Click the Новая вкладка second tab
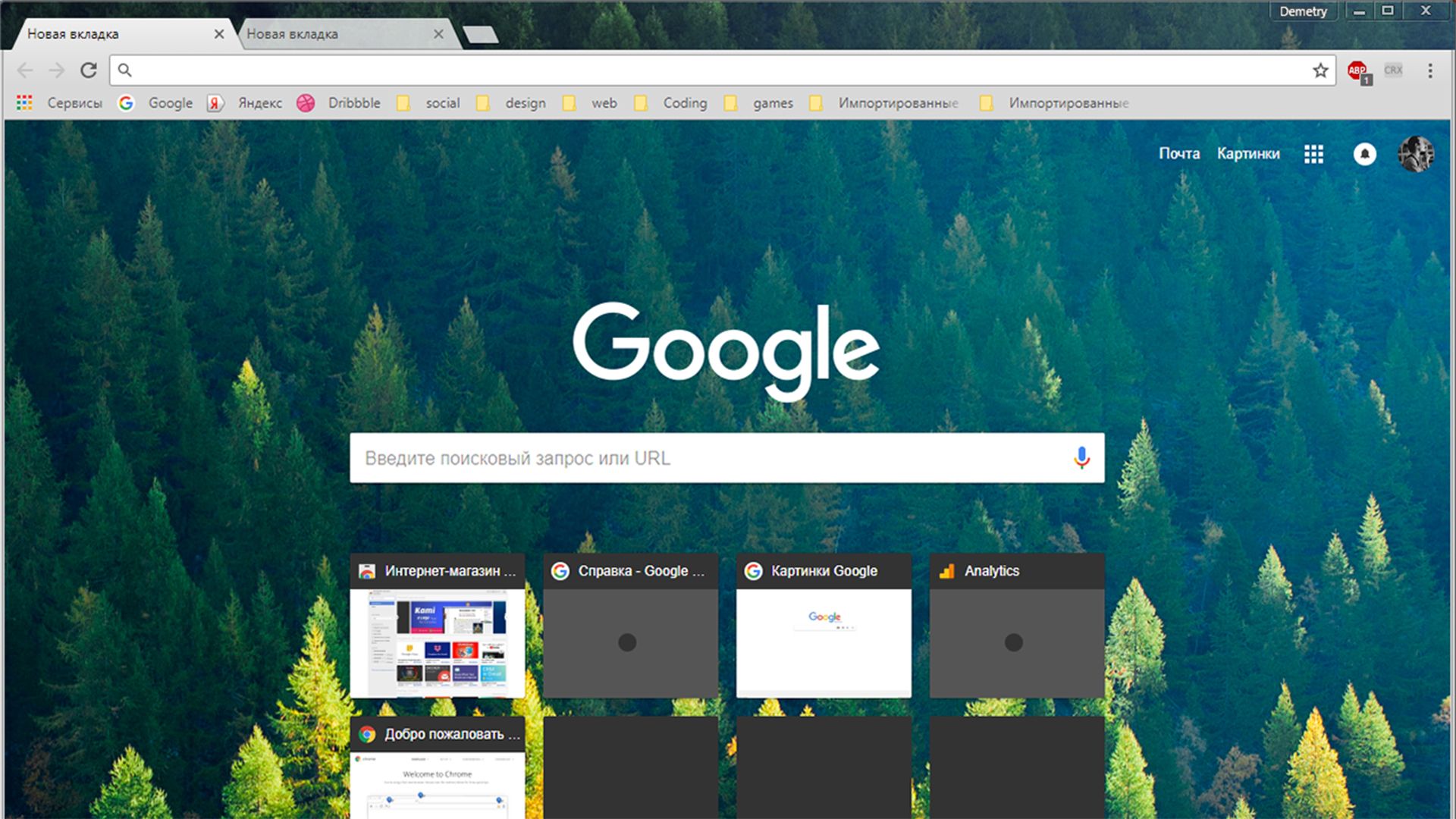 point(340,33)
